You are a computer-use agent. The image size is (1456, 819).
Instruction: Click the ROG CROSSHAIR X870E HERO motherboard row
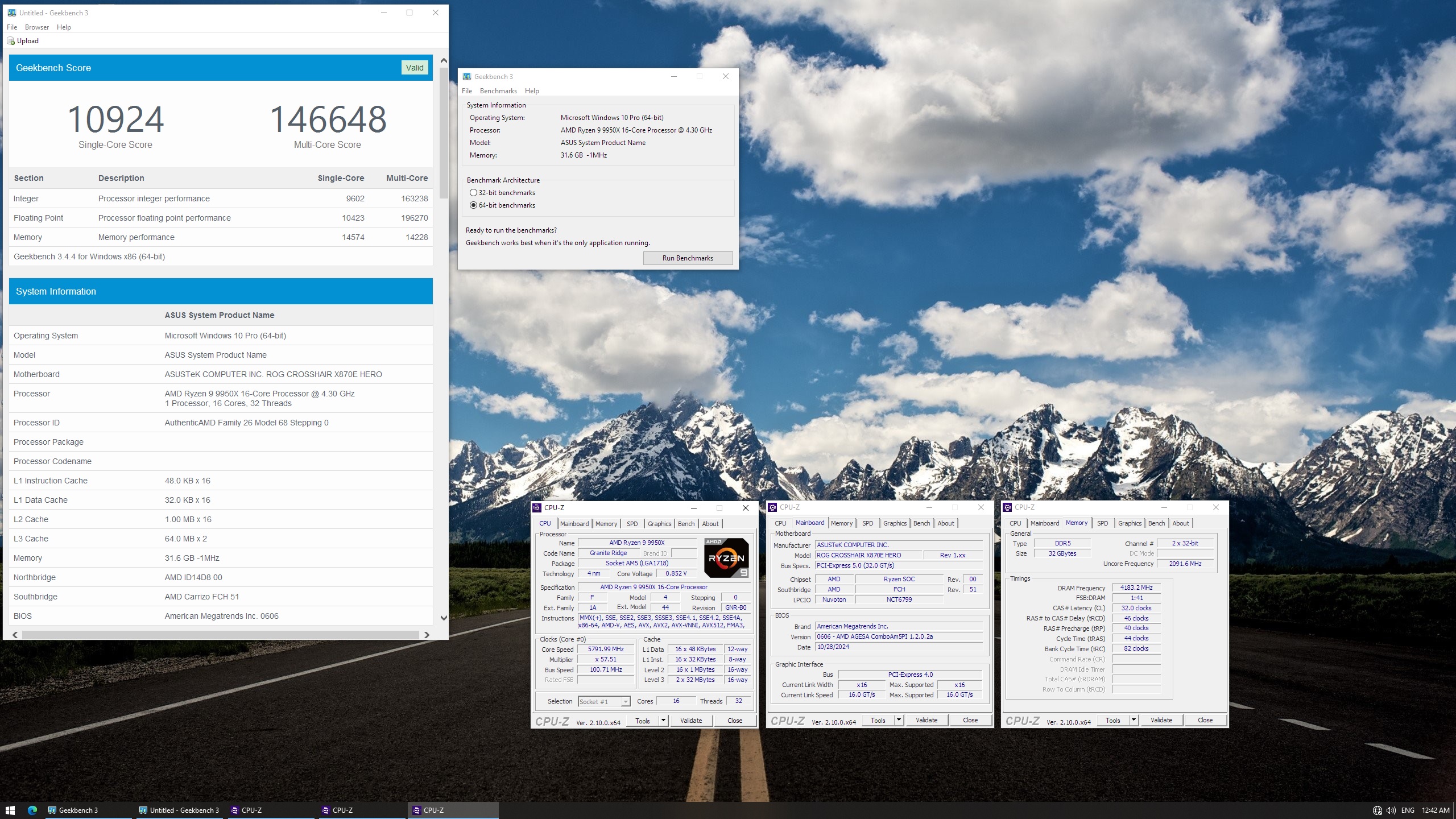(x=221, y=374)
